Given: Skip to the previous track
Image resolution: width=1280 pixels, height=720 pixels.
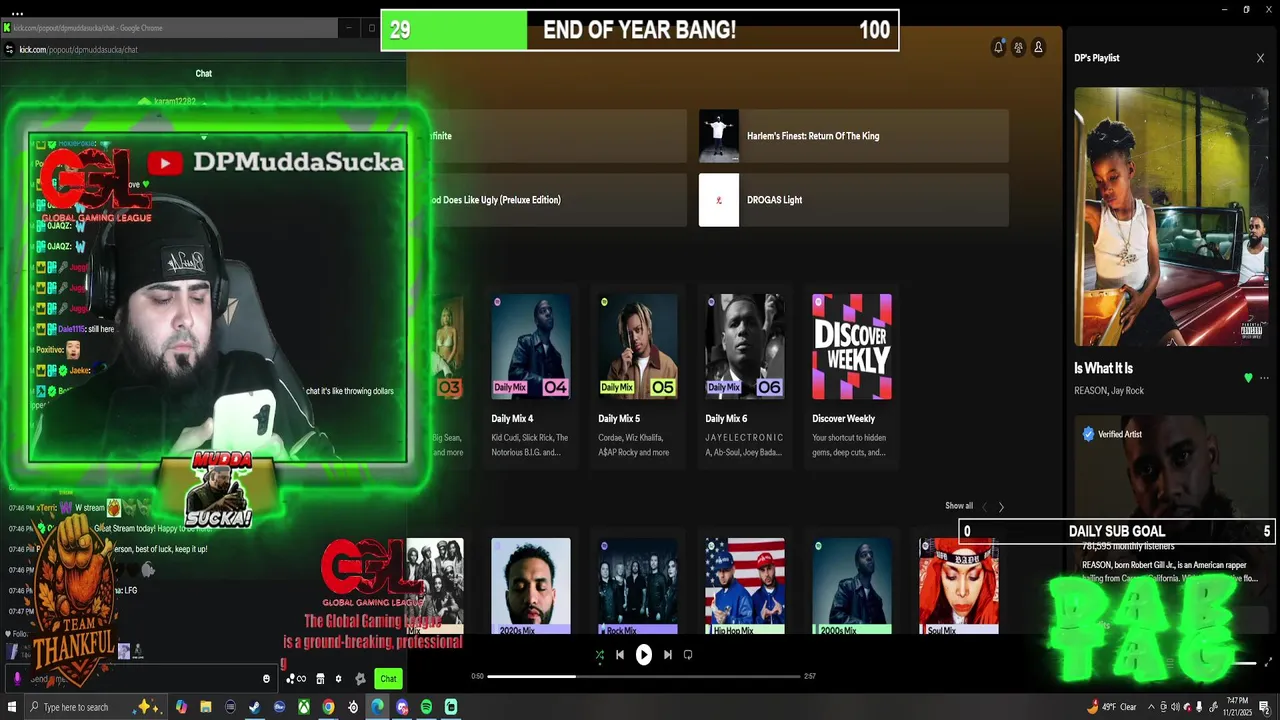Looking at the screenshot, I should tap(619, 655).
